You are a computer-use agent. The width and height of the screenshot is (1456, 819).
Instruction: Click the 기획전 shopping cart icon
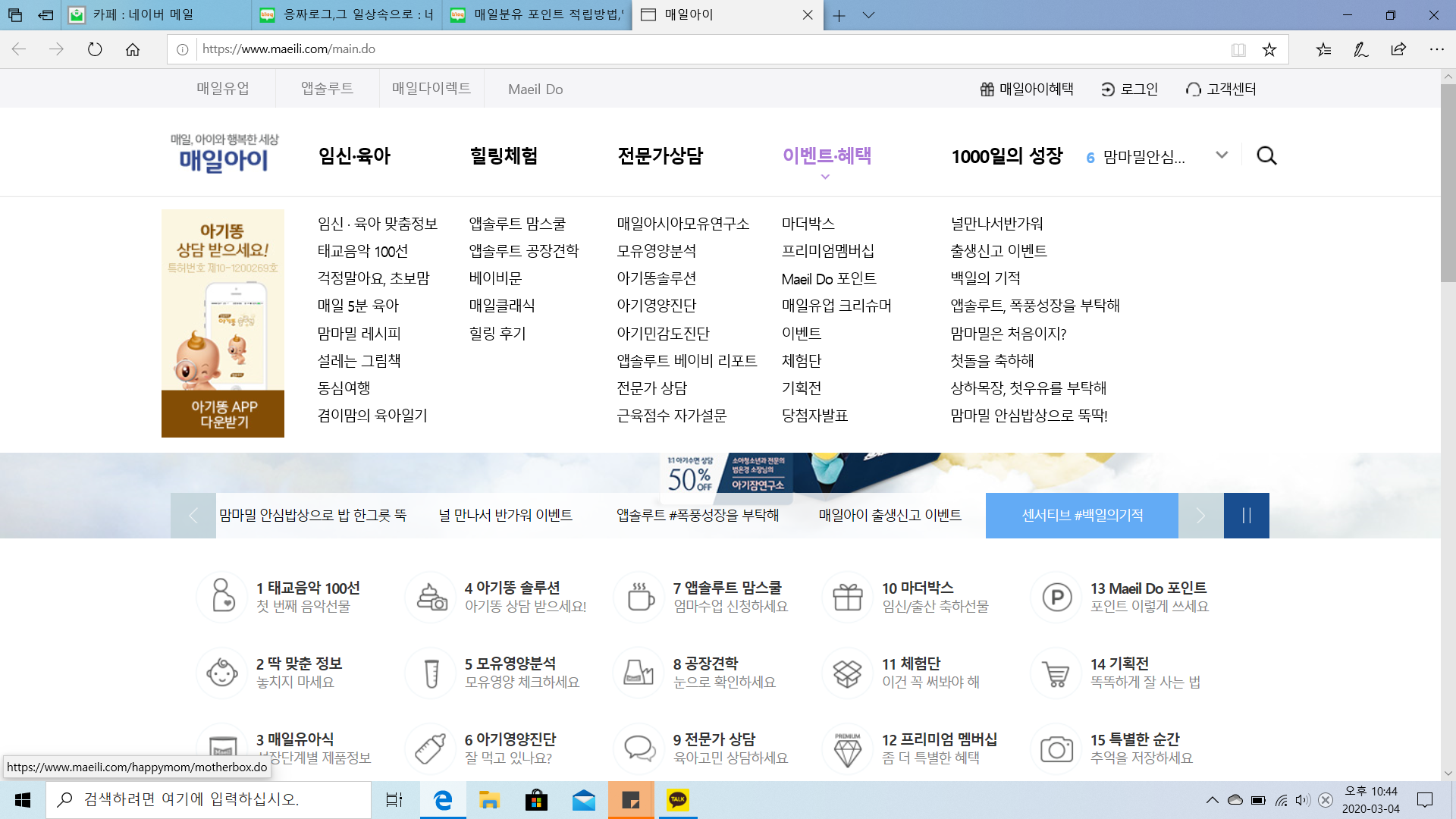coord(1056,672)
